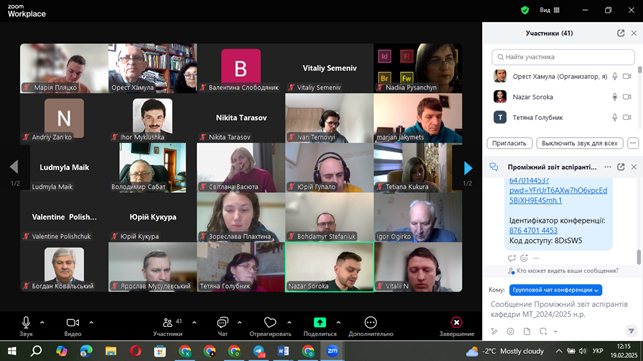Screen dimensions: 643x361
Task: Expand video options arrow beside camera
Action: click(x=91, y=322)
